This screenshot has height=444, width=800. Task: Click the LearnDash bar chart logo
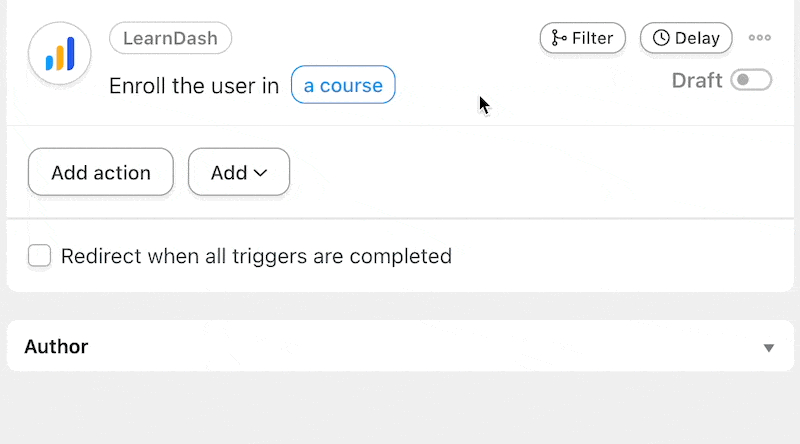(60, 53)
